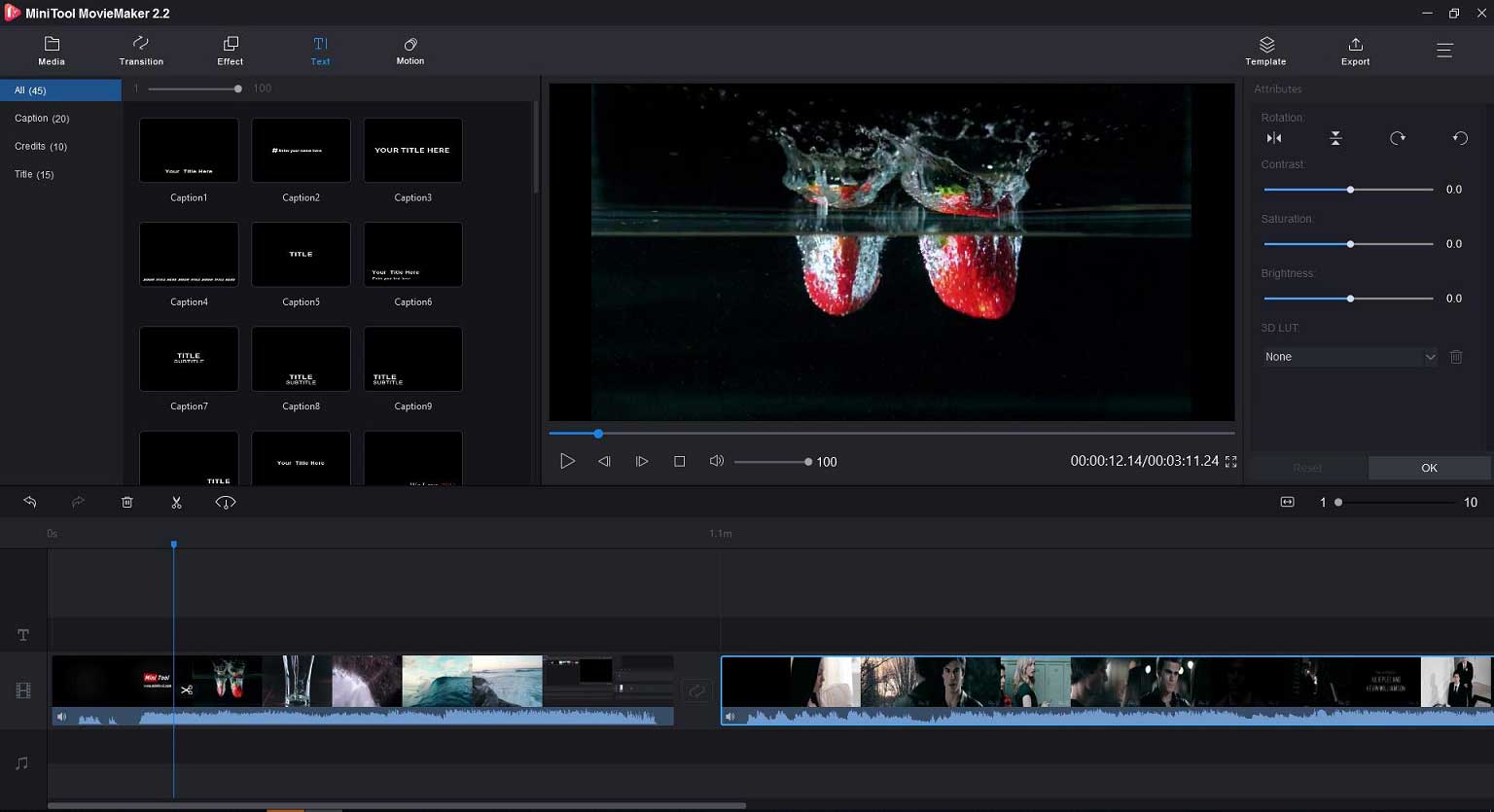The height and width of the screenshot is (812, 1494).
Task: Mute the first video track's audio
Action: [61, 716]
